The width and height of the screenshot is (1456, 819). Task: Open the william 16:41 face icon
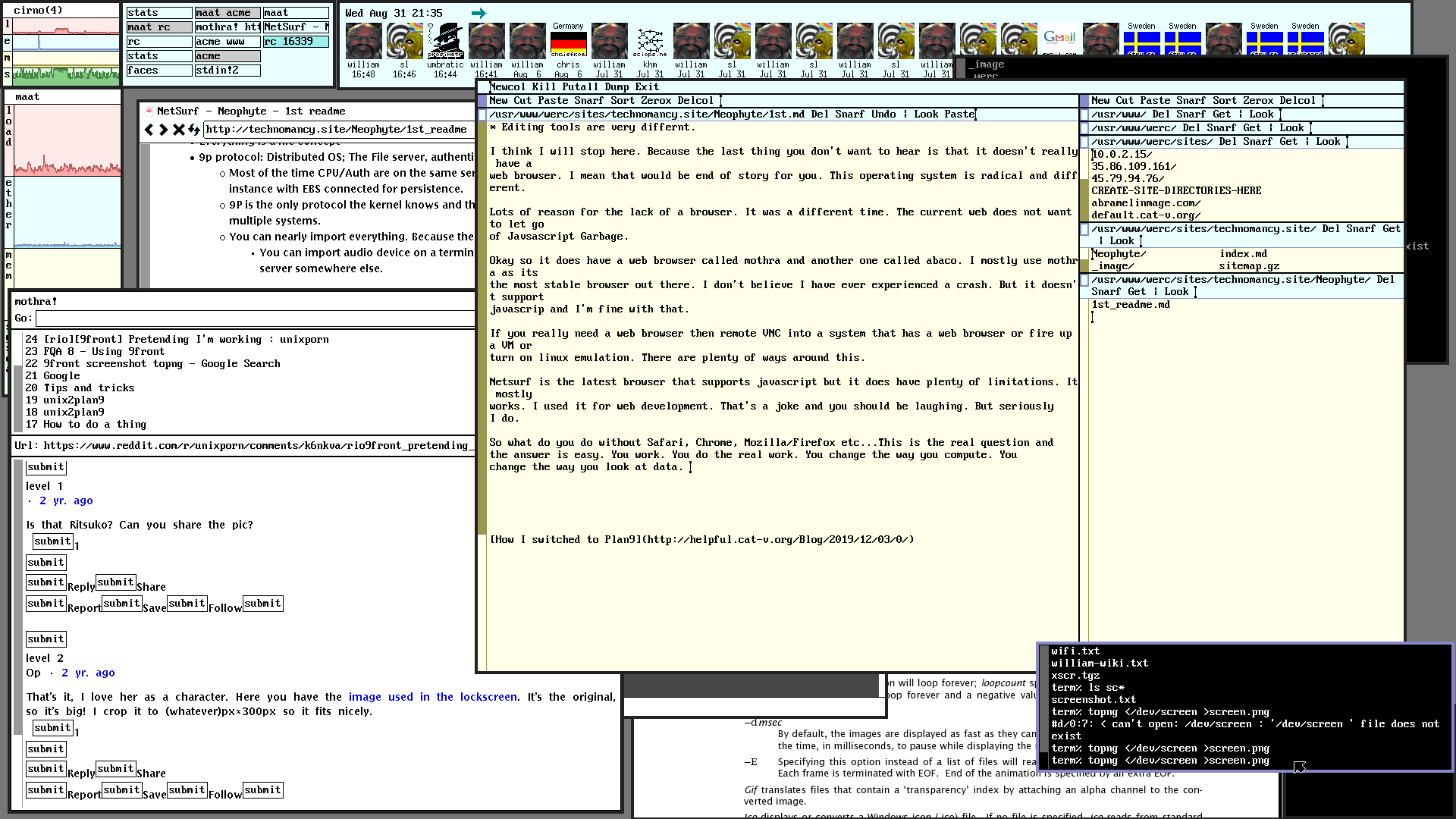click(x=487, y=41)
